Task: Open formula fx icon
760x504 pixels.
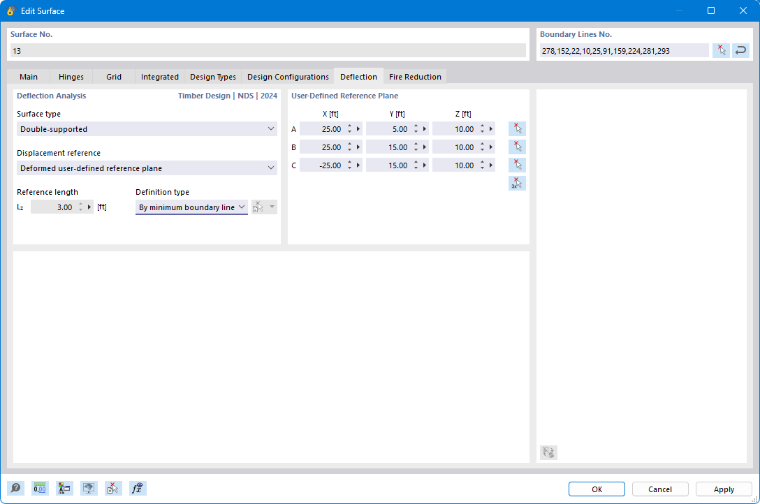Action: 138,488
